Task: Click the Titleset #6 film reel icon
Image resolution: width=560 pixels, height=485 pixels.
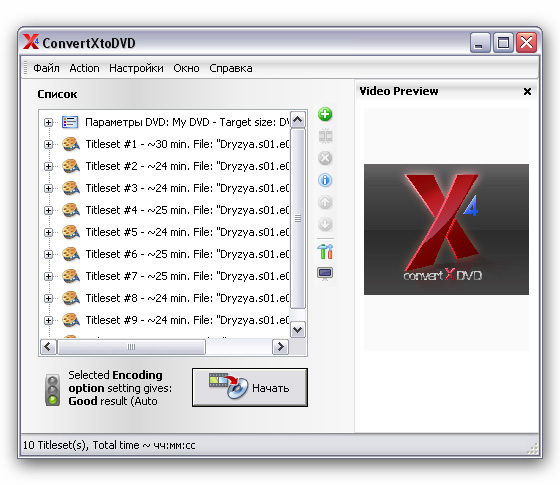Action: click(71, 254)
